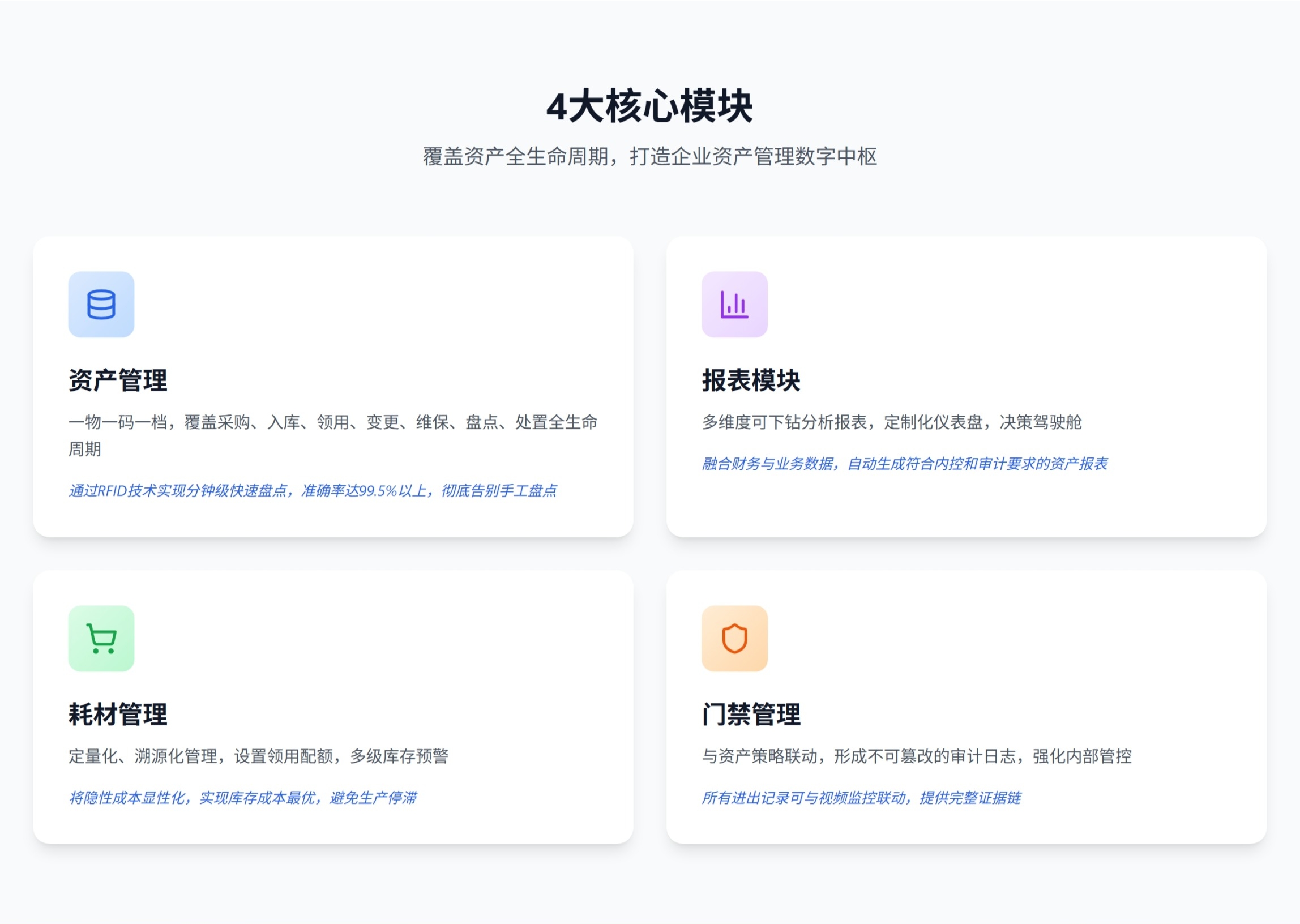
Task: Click the blue database icon
Action: (101, 305)
